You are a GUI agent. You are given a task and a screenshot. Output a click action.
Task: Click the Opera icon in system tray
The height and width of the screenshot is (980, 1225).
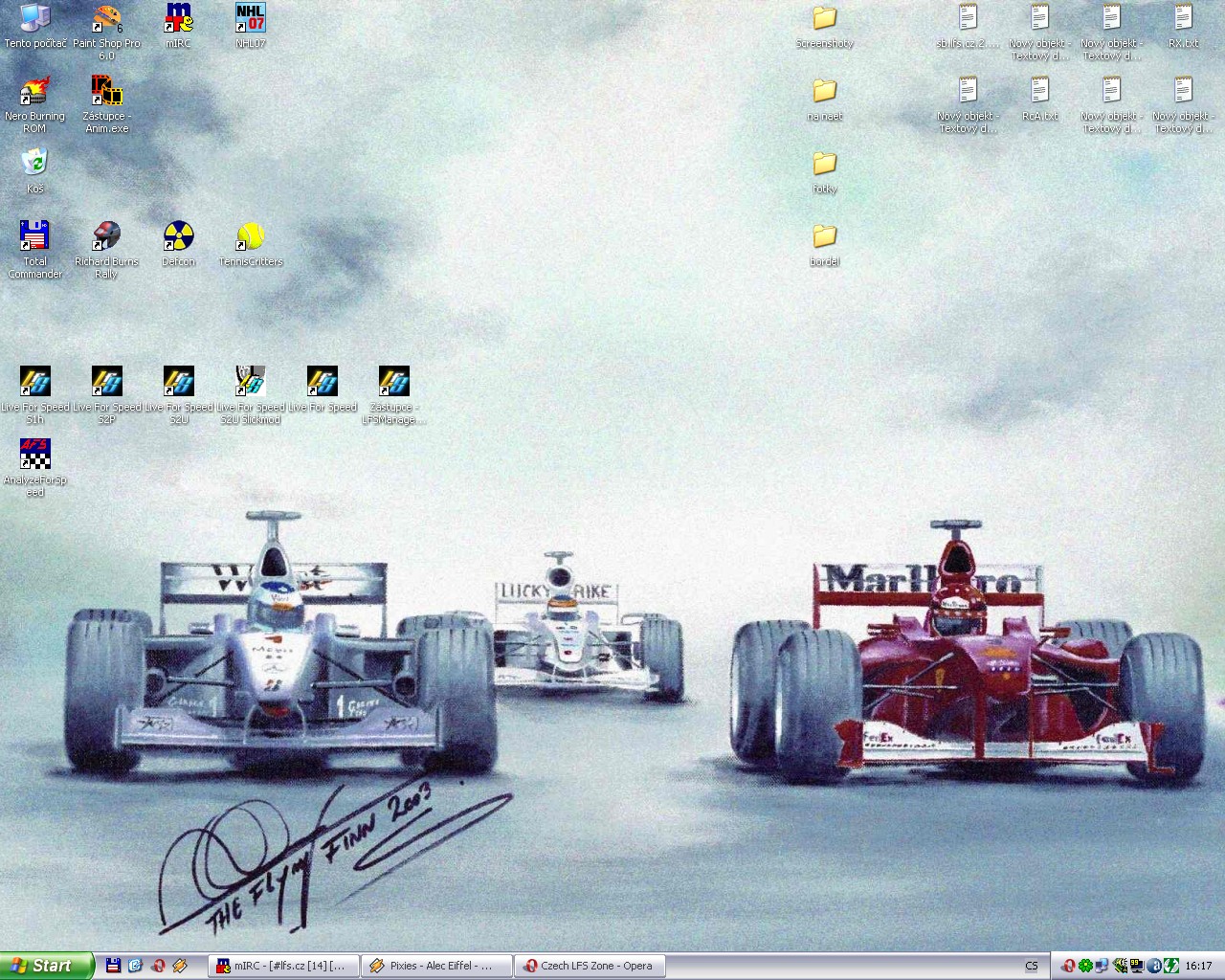click(x=1067, y=966)
